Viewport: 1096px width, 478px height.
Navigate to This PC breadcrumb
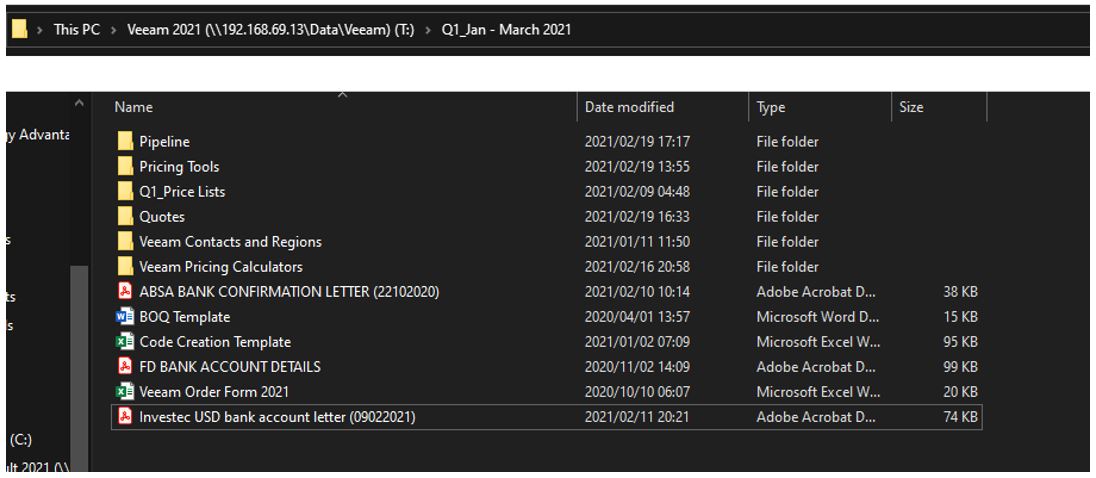pyautogui.click(x=77, y=30)
